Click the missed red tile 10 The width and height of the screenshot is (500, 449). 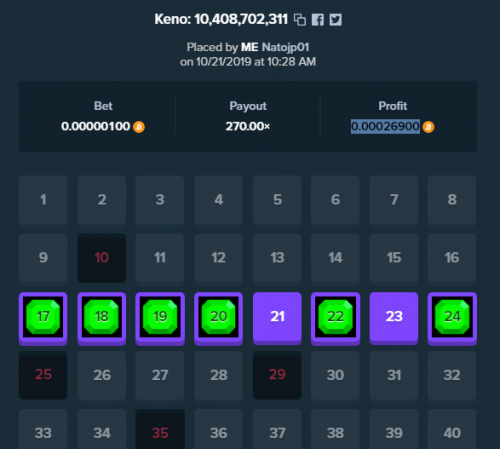102,258
